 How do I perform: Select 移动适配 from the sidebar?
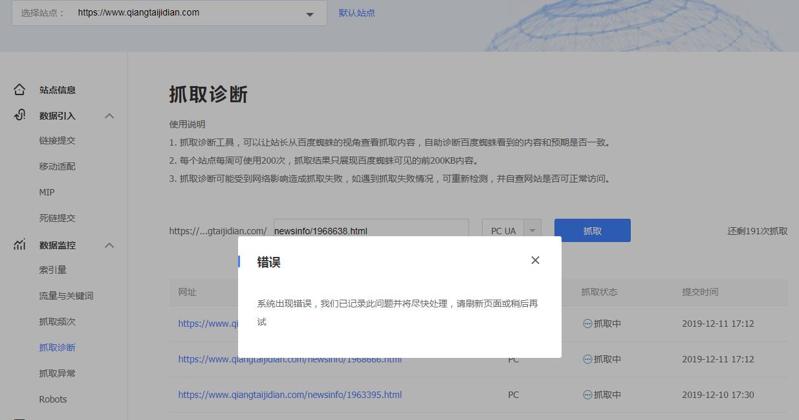(57, 167)
